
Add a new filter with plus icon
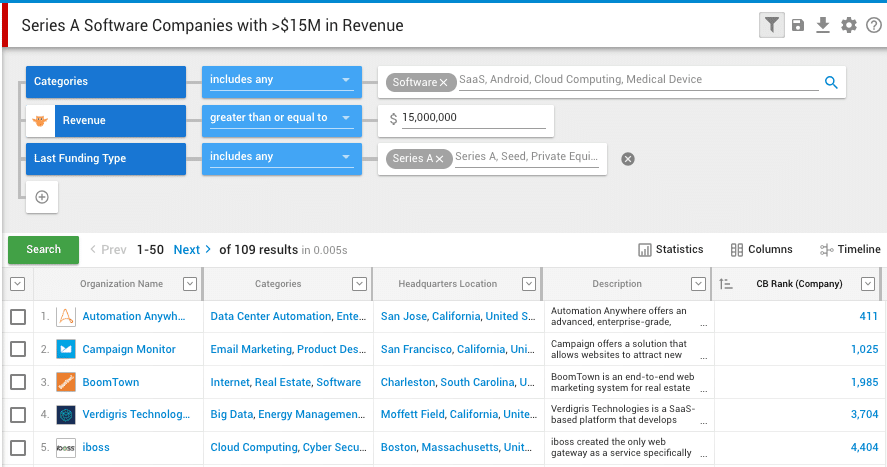(x=42, y=197)
